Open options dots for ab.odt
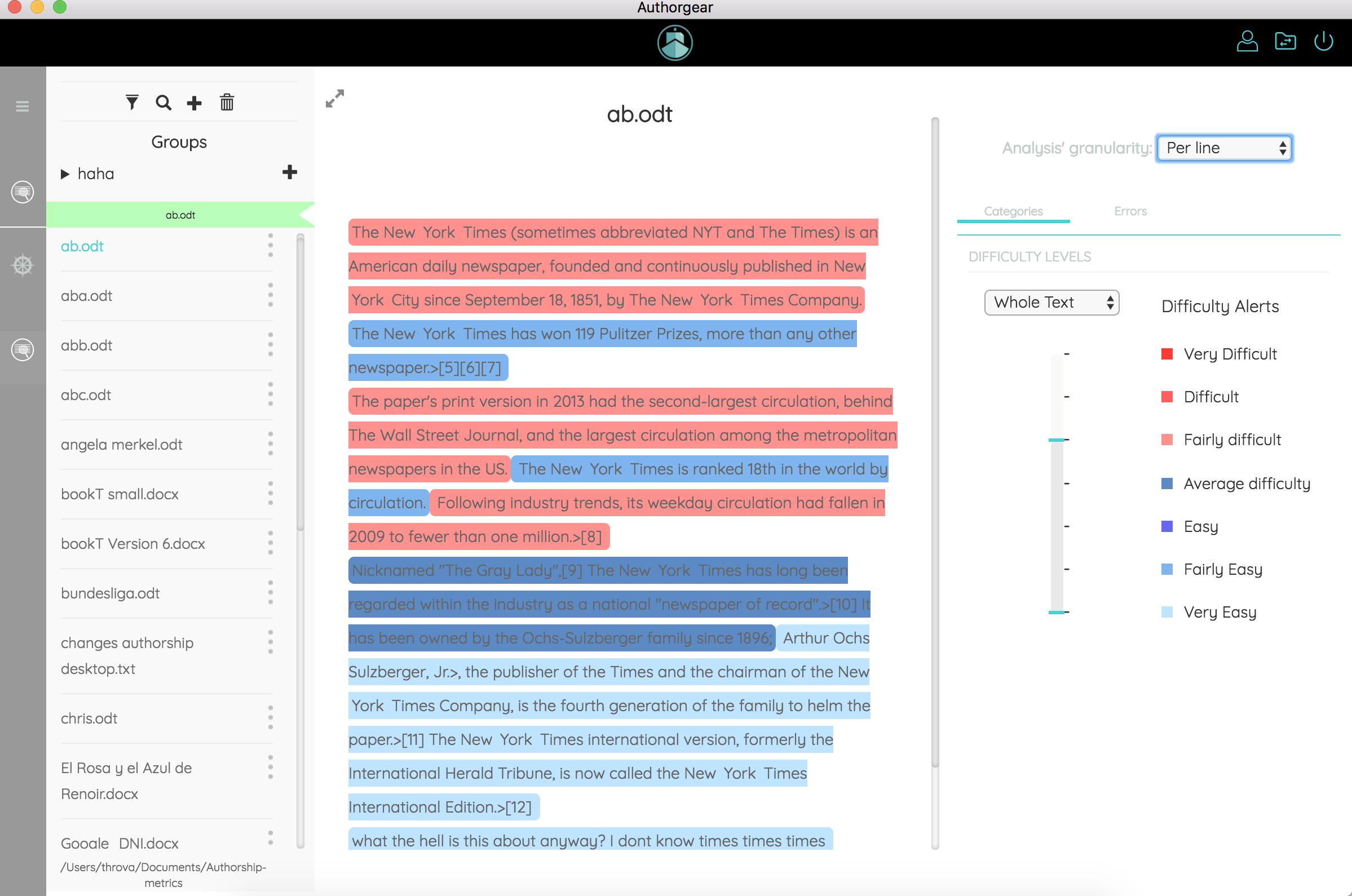Image resolution: width=1352 pixels, height=896 pixels. [x=271, y=245]
